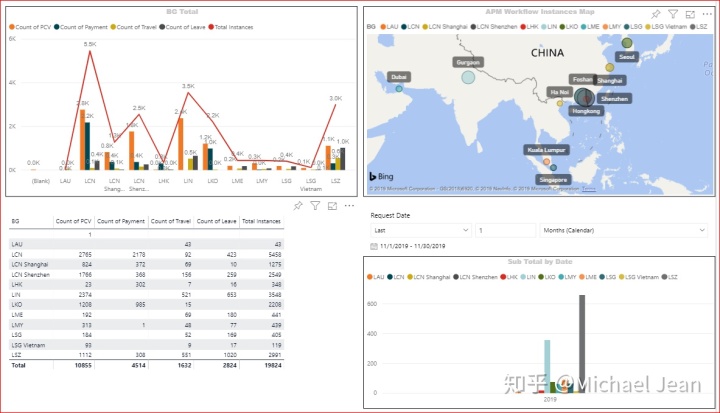Select LSZ in the map legend
The height and width of the screenshot is (413, 720).
(x=698, y=27)
